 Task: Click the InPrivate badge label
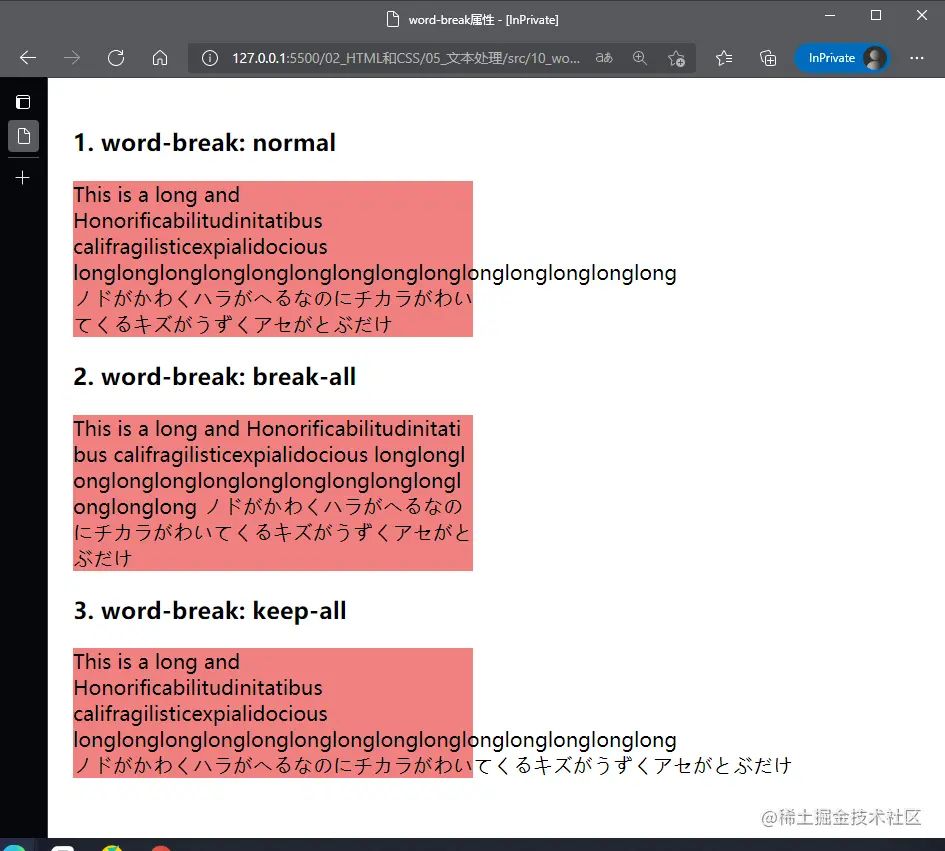(831, 58)
